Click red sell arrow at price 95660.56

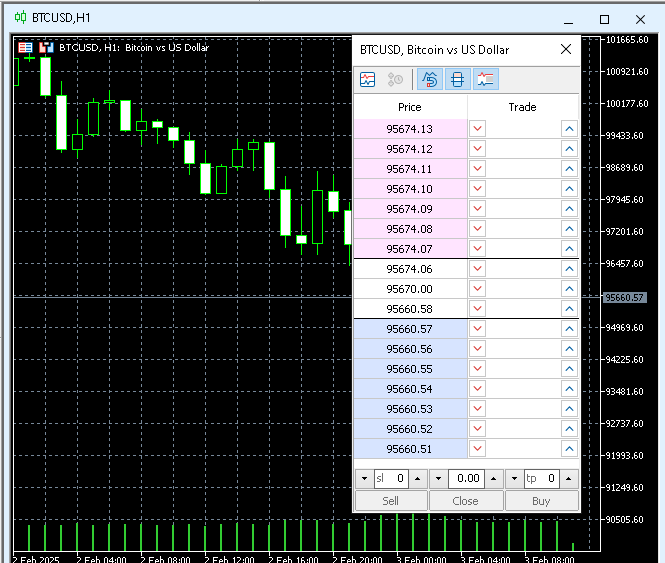(478, 348)
